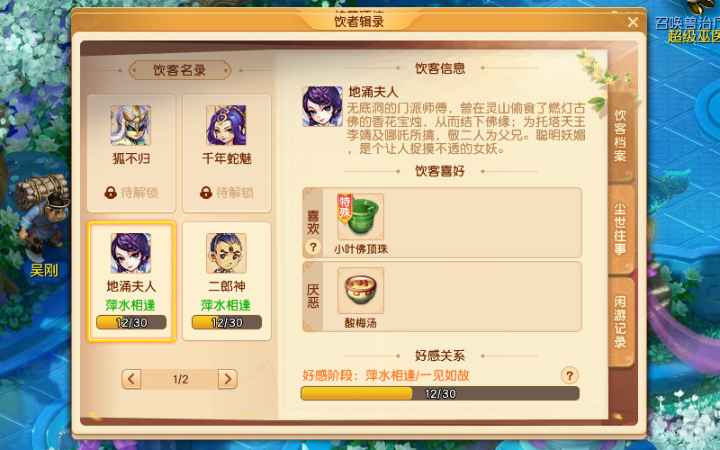Close the 饮者辑录 window
The width and height of the screenshot is (720, 450).
(x=633, y=22)
